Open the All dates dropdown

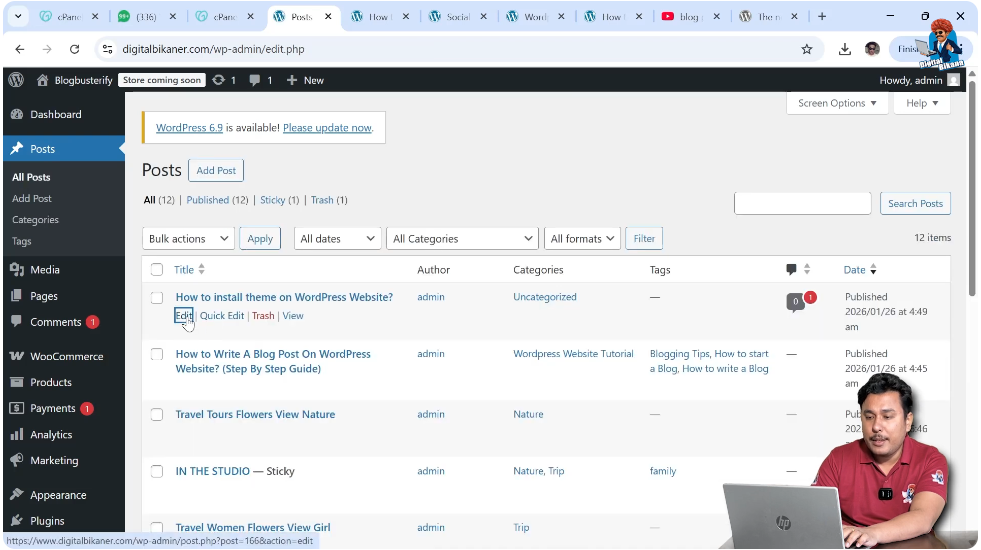pyautogui.click(x=337, y=238)
